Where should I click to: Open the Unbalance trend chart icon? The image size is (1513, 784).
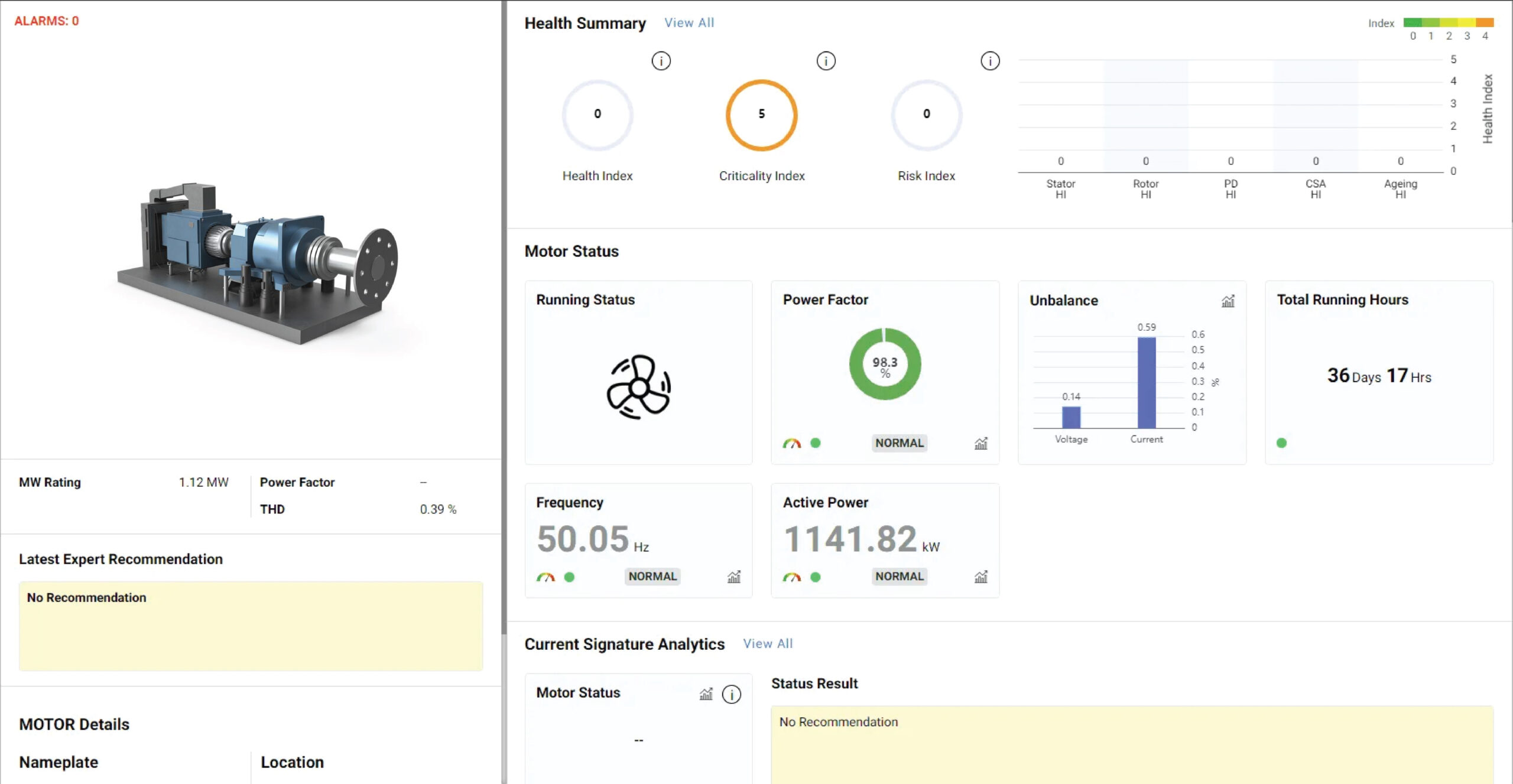[x=1228, y=301]
